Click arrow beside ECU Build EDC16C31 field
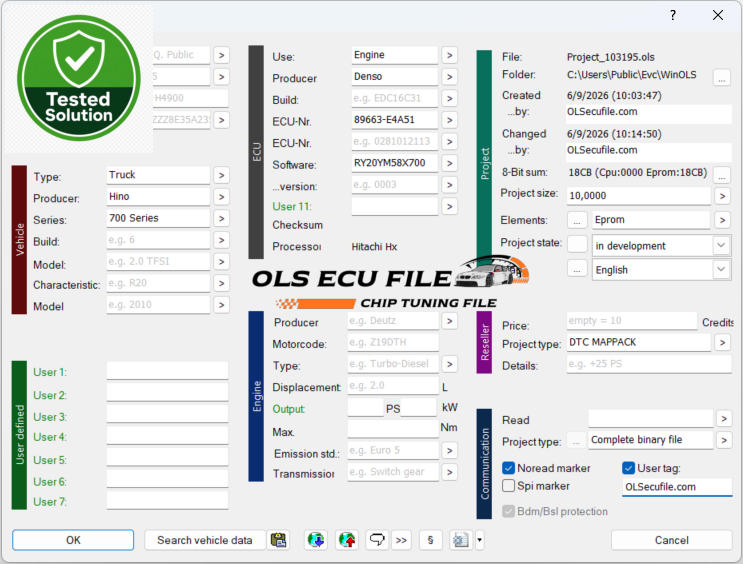Screen dimensions: 743x564 pos(449,99)
